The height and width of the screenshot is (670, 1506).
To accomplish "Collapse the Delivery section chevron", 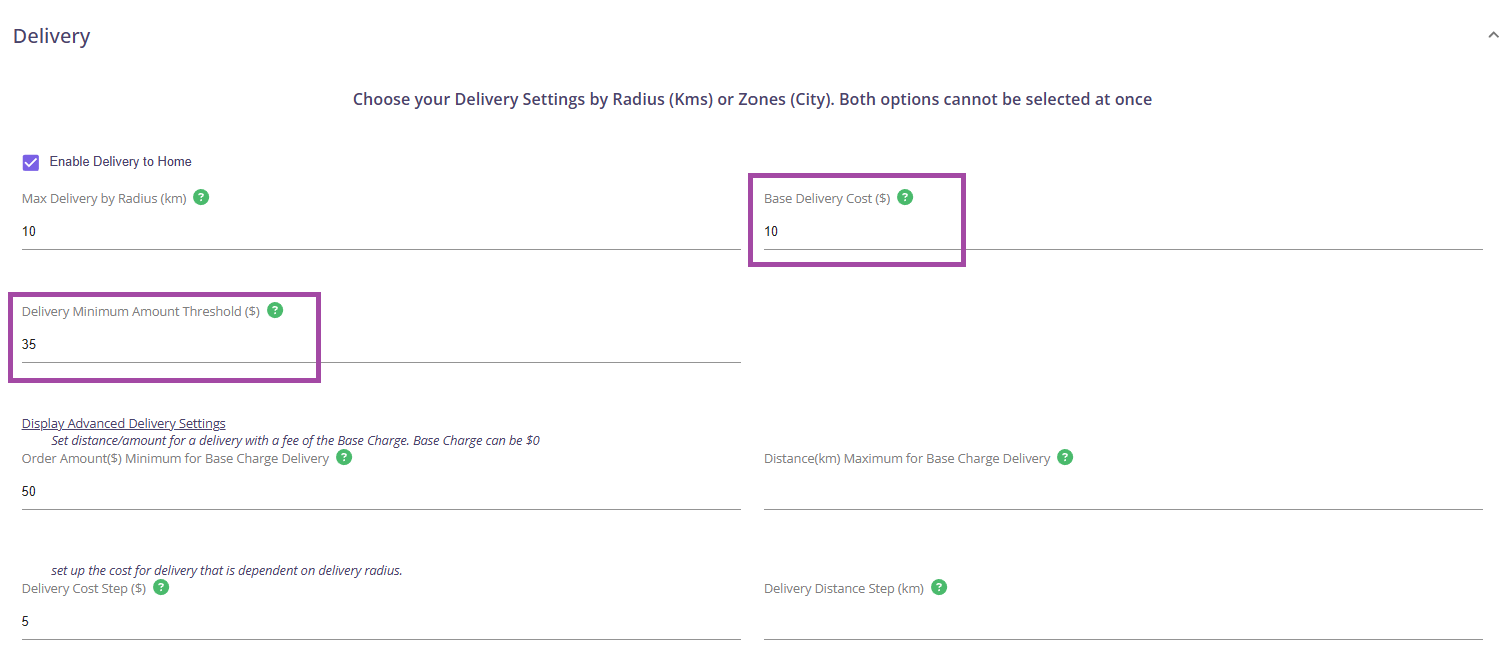I will tap(1493, 36).
